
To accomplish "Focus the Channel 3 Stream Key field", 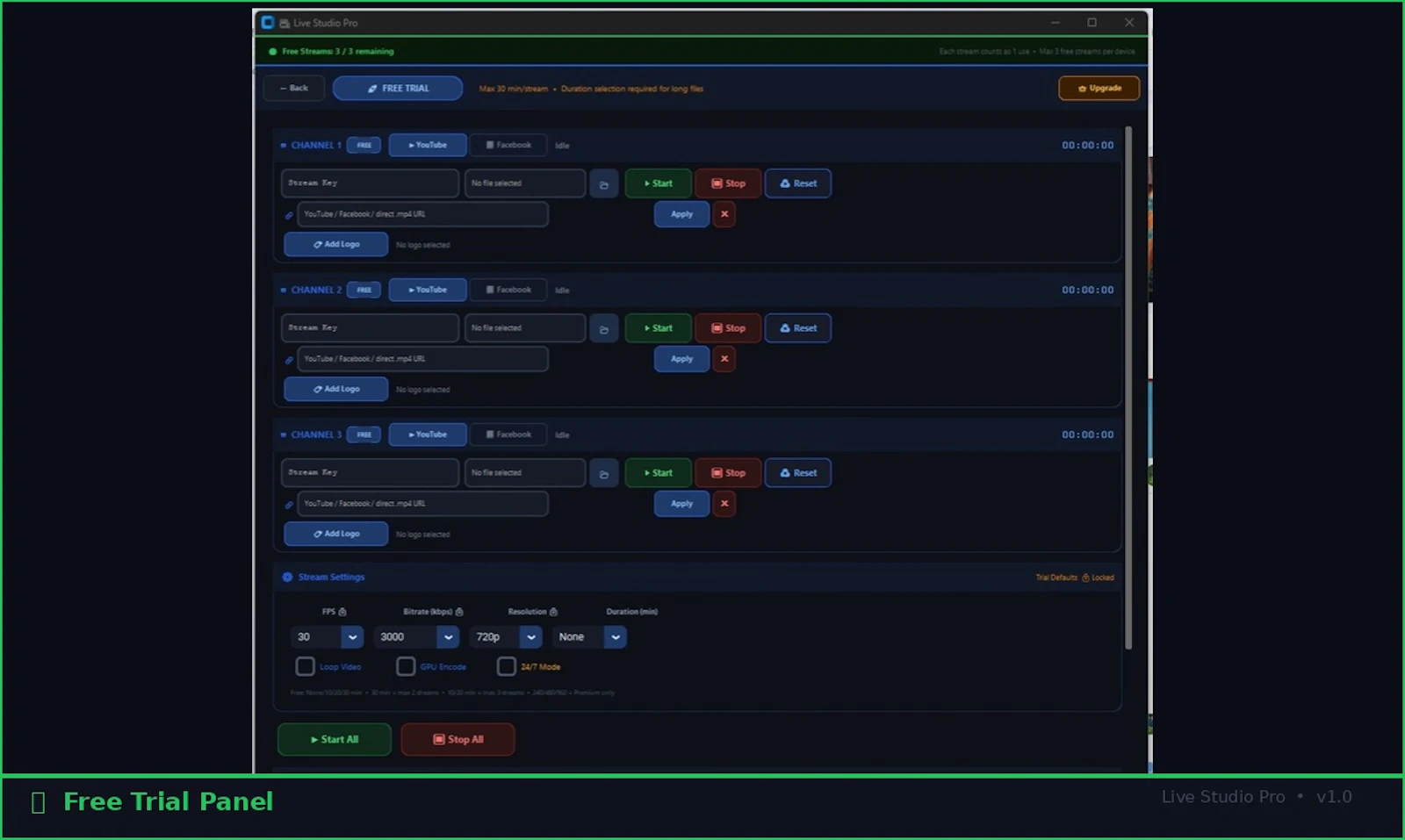I will 370,473.
